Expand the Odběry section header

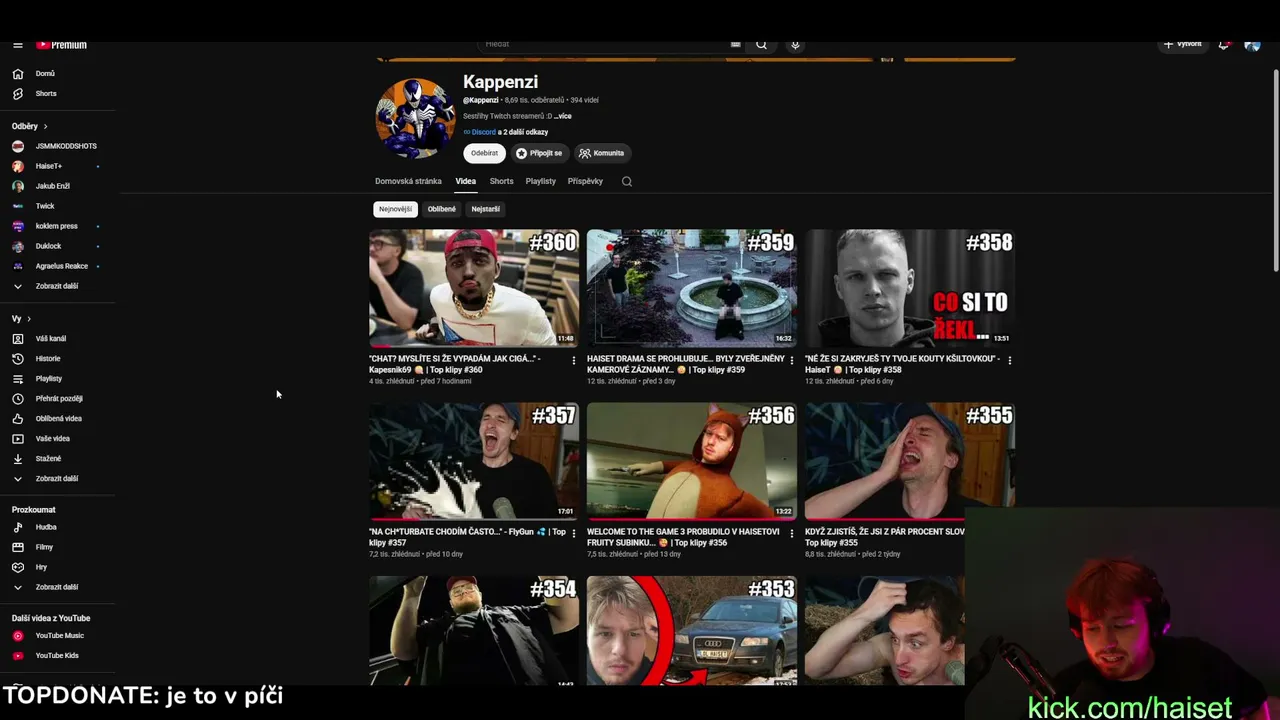coord(30,126)
